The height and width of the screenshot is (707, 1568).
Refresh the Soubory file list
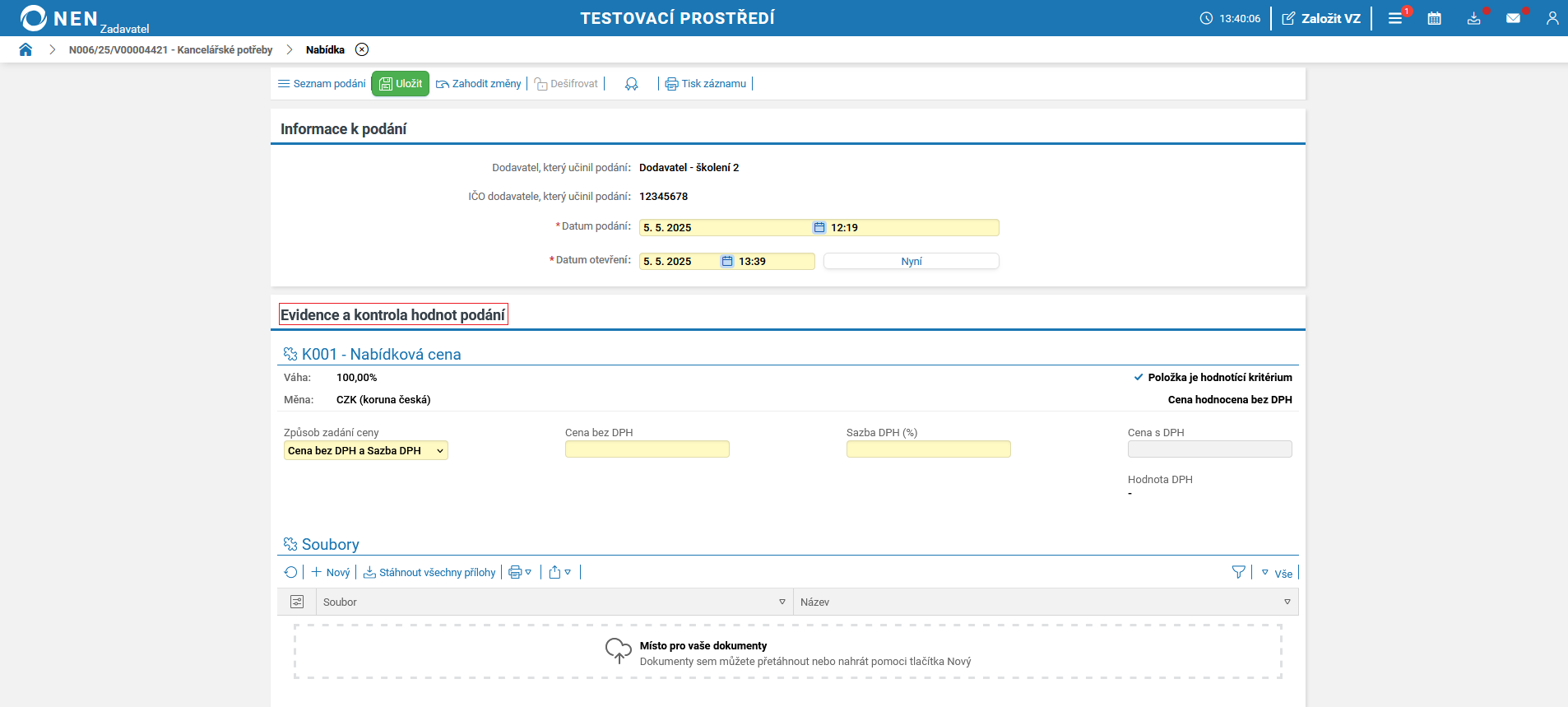[x=290, y=573]
